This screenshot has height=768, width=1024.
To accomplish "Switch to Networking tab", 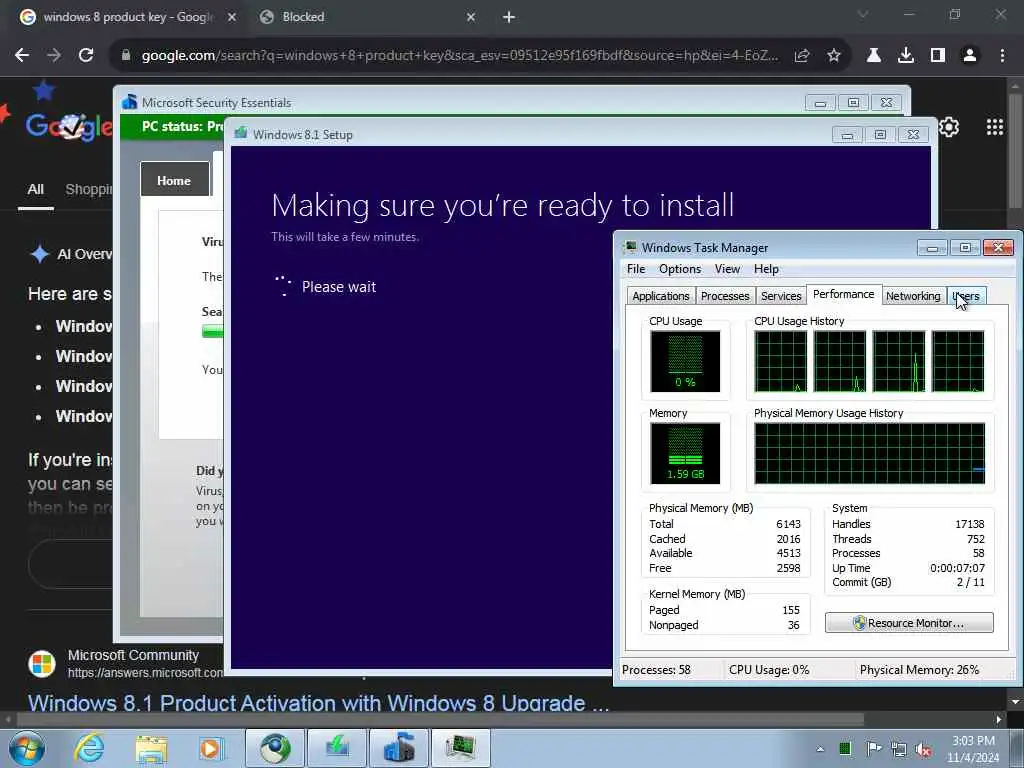I will [x=912, y=296].
